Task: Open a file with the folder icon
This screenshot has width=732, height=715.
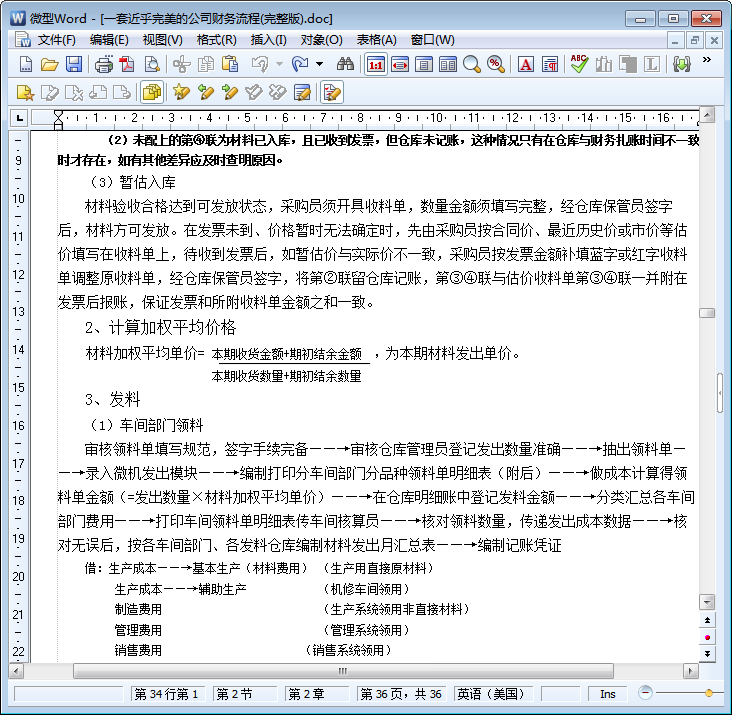Action: click(x=49, y=64)
